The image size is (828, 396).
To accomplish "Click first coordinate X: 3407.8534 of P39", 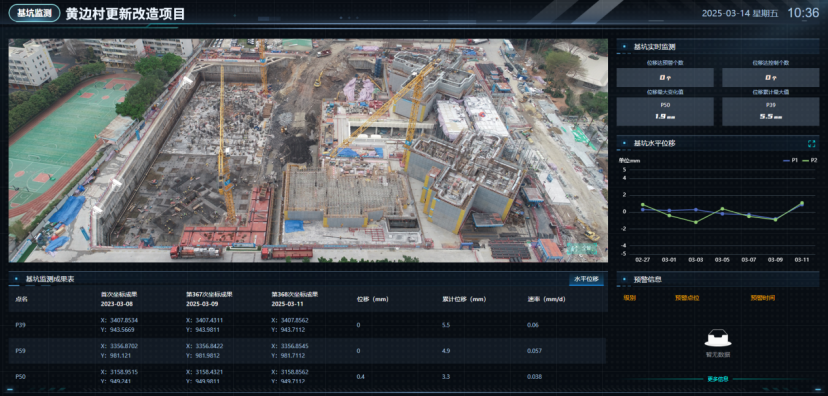I will 119,320.
